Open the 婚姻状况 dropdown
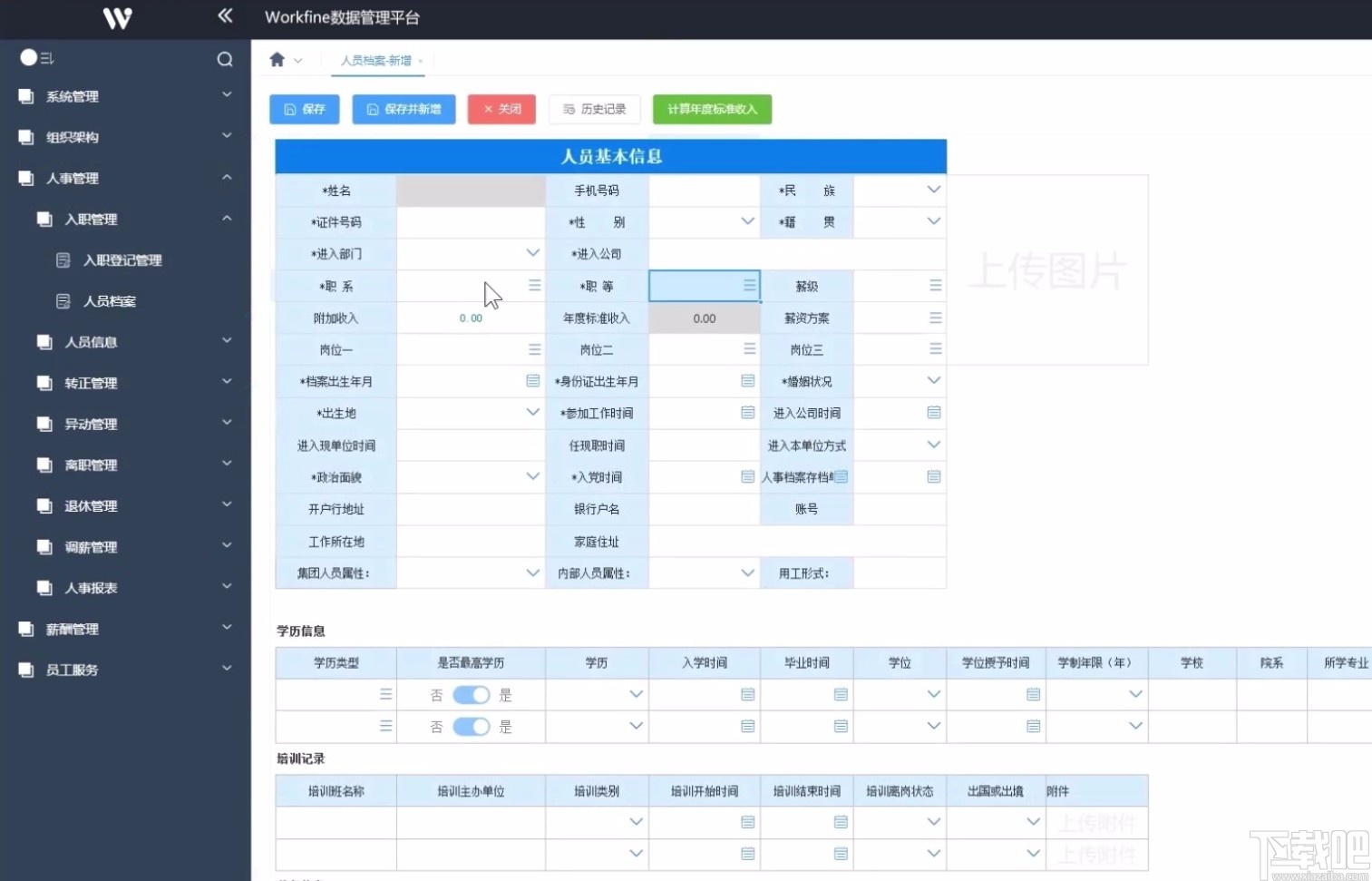The image size is (1372, 881). [x=933, y=381]
